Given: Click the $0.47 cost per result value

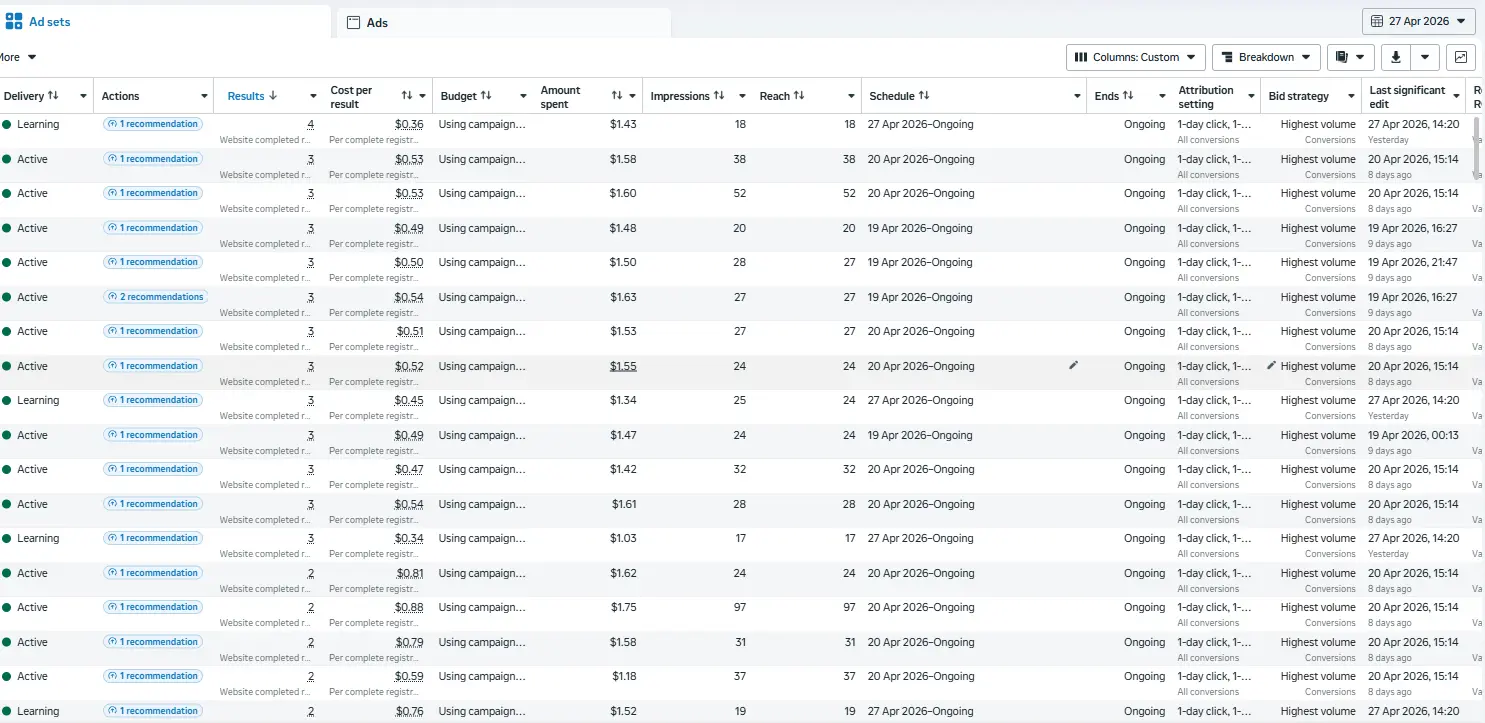Looking at the screenshot, I should tap(409, 470).
